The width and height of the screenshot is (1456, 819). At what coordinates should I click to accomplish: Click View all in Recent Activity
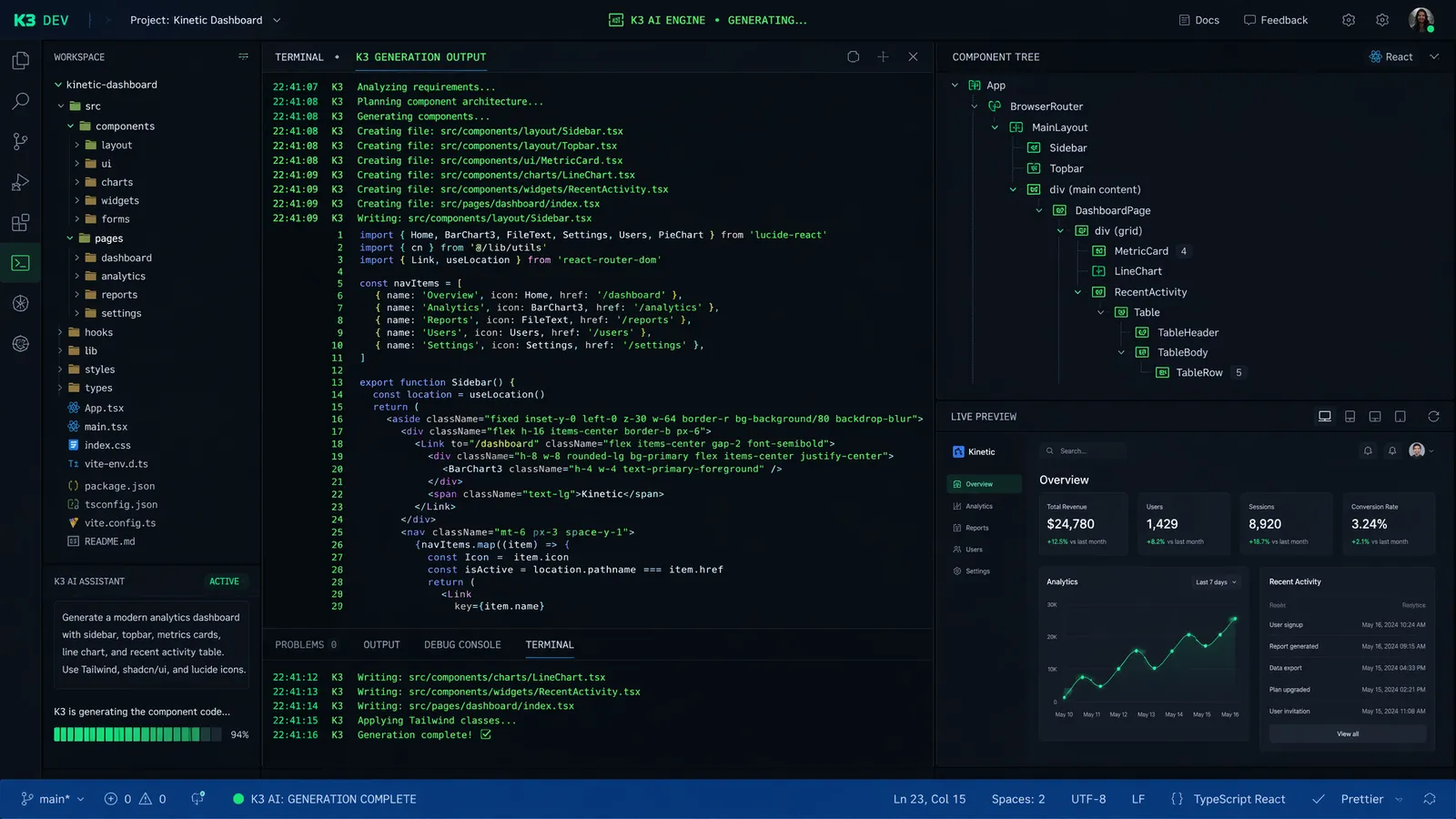click(x=1348, y=733)
